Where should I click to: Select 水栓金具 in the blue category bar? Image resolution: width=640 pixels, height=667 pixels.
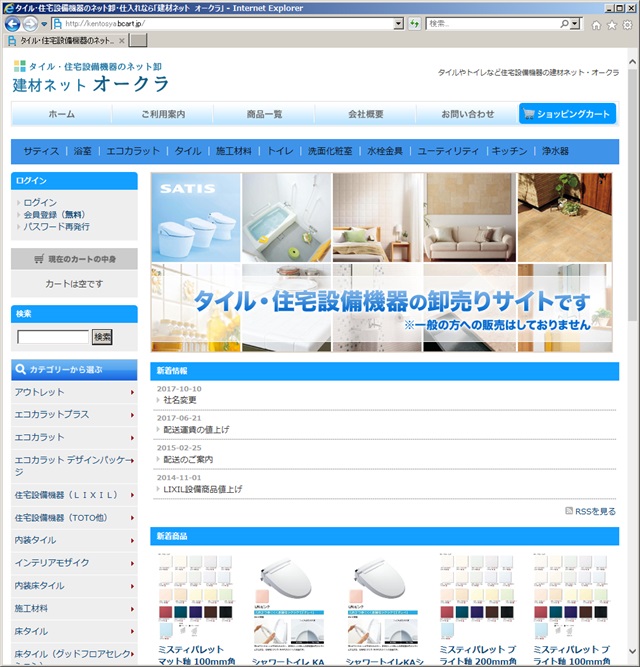coord(384,151)
